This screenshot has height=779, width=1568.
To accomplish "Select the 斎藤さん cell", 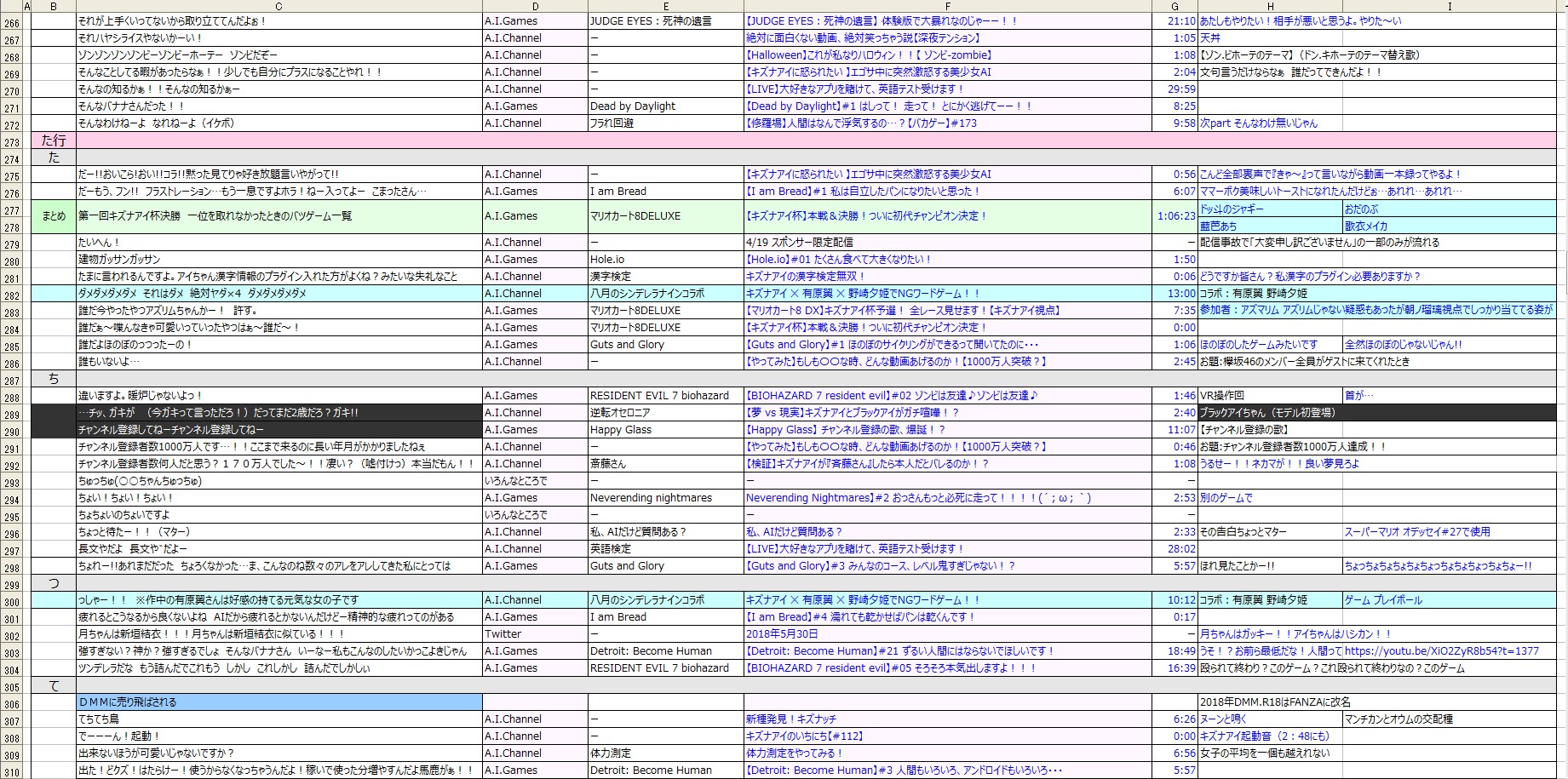I will tap(665, 463).
